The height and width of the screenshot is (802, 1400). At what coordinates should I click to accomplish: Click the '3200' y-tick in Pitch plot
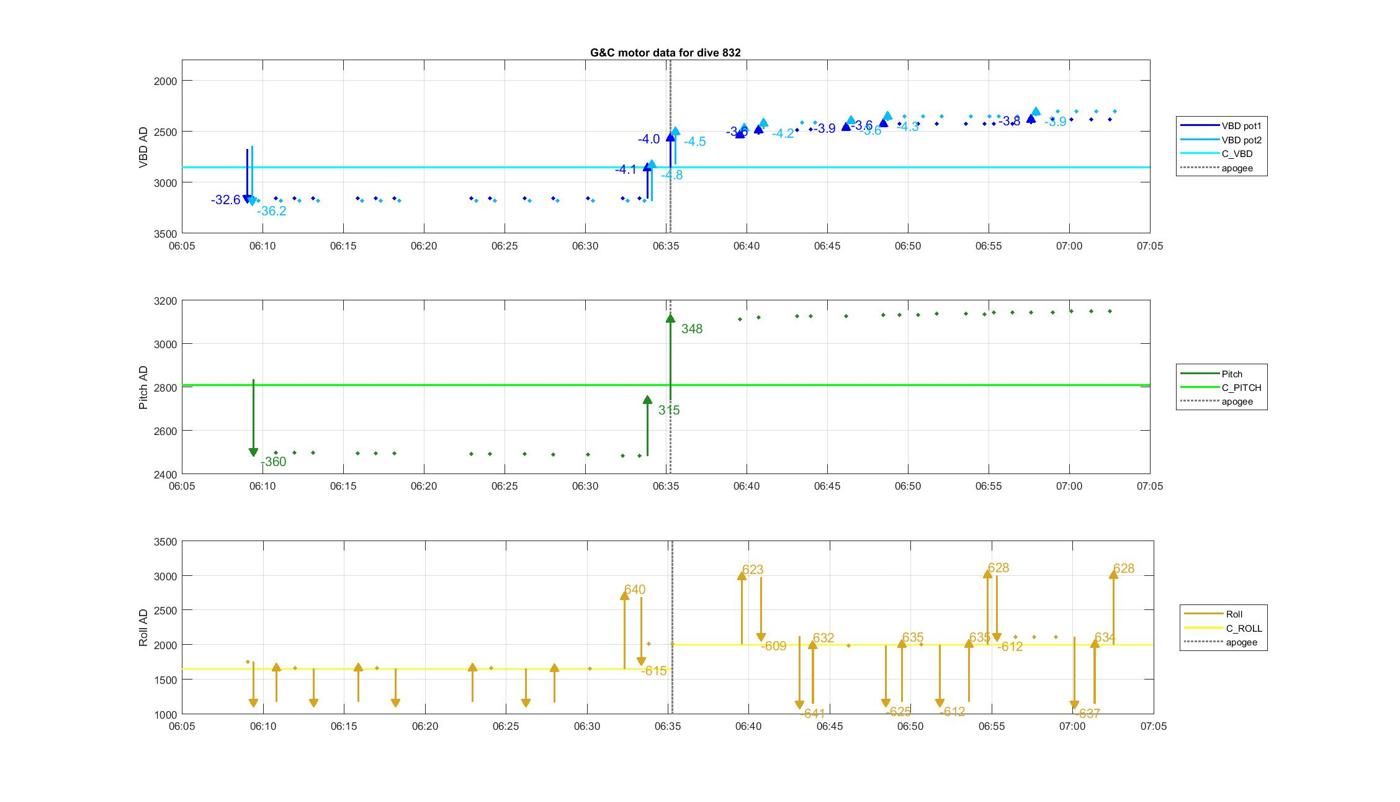[165, 301]
